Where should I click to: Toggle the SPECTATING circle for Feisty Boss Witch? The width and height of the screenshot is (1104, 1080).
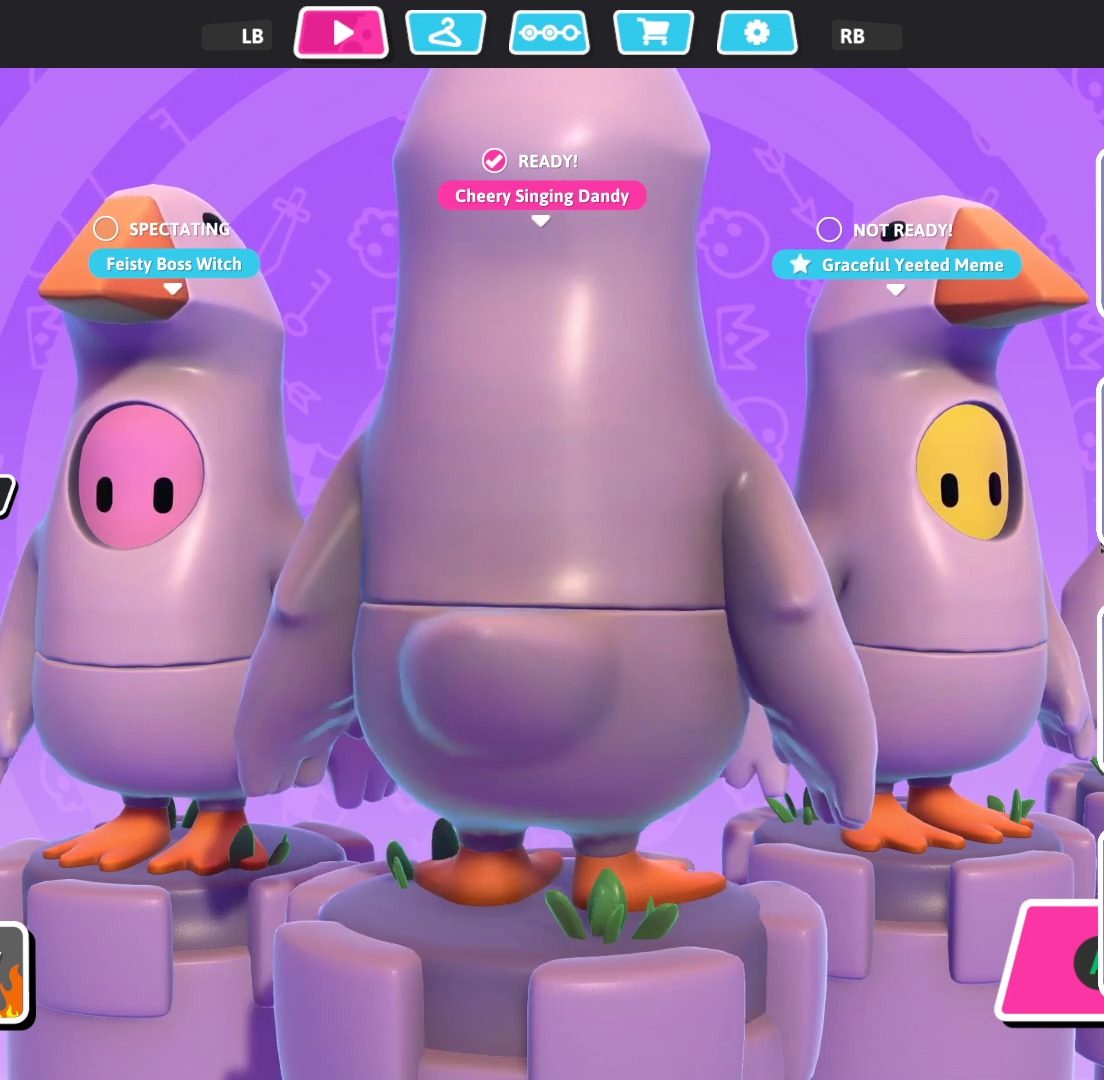click(x=106, y=228)
